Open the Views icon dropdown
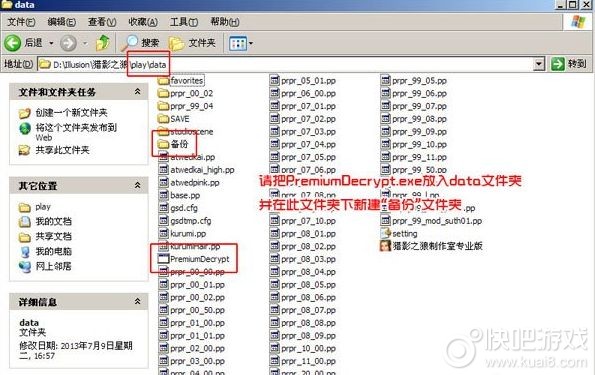This screenshot has height=375, width=595. (x=241, y=44)
